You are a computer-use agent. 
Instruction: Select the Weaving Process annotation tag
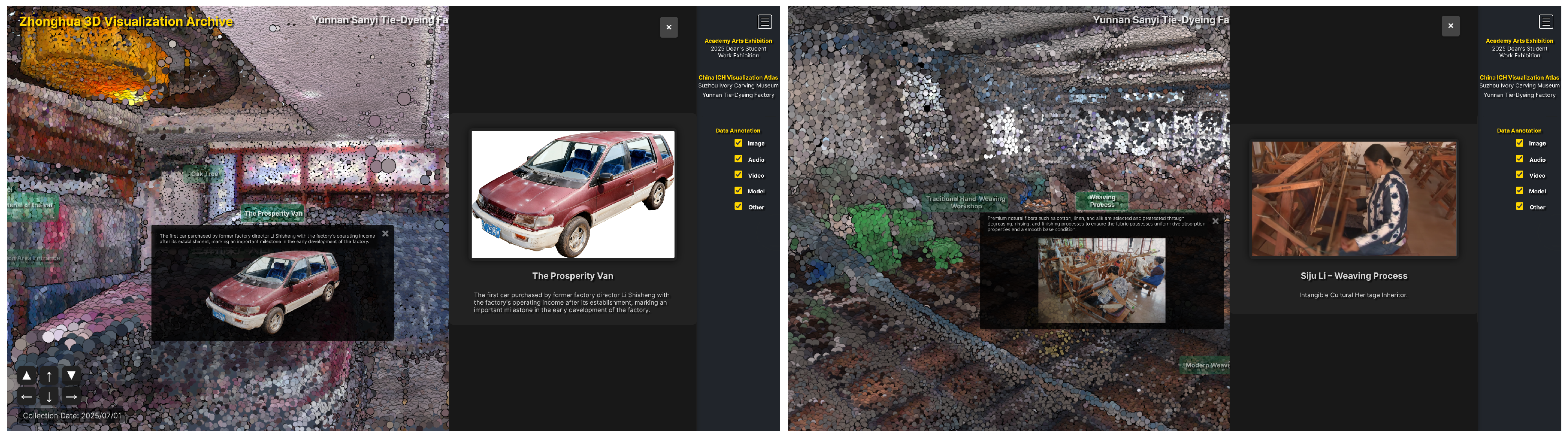tap(1102, 201)
